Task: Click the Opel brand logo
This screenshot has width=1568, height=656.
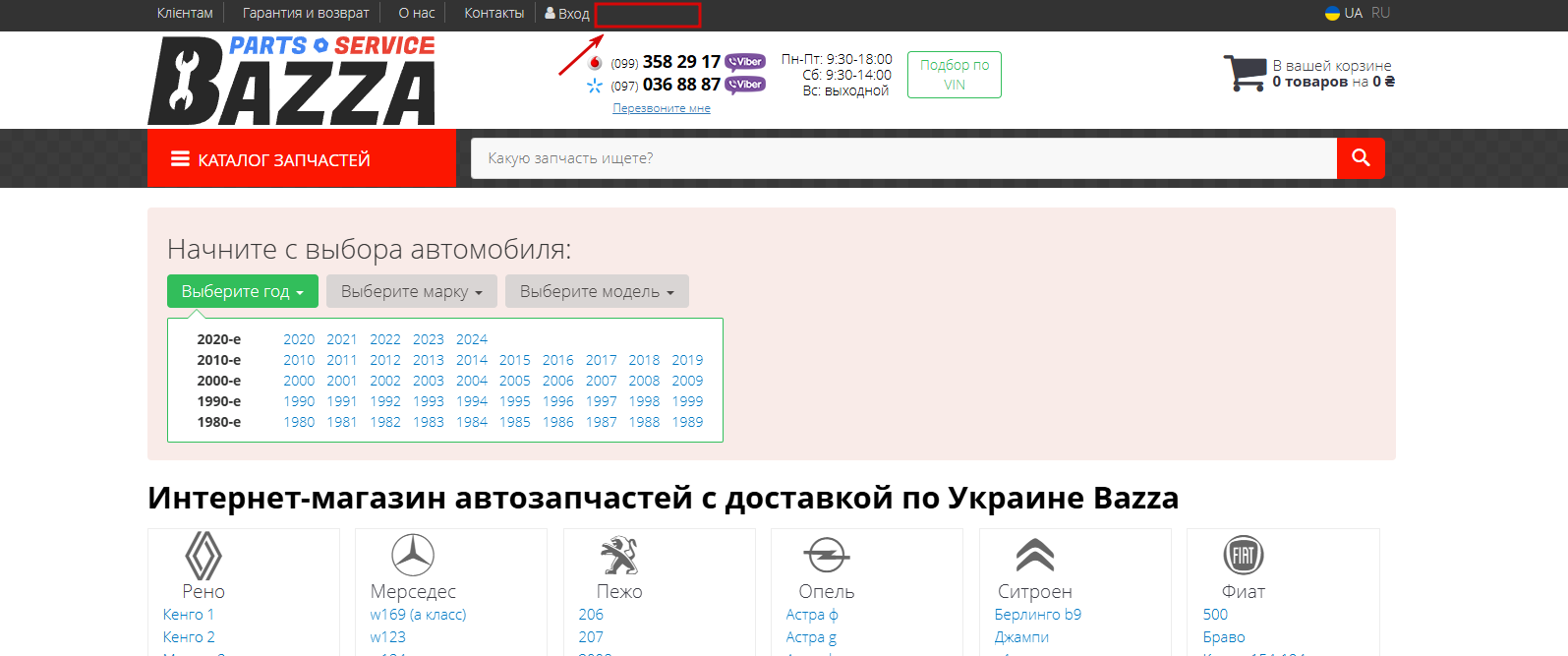Action: 827,555
